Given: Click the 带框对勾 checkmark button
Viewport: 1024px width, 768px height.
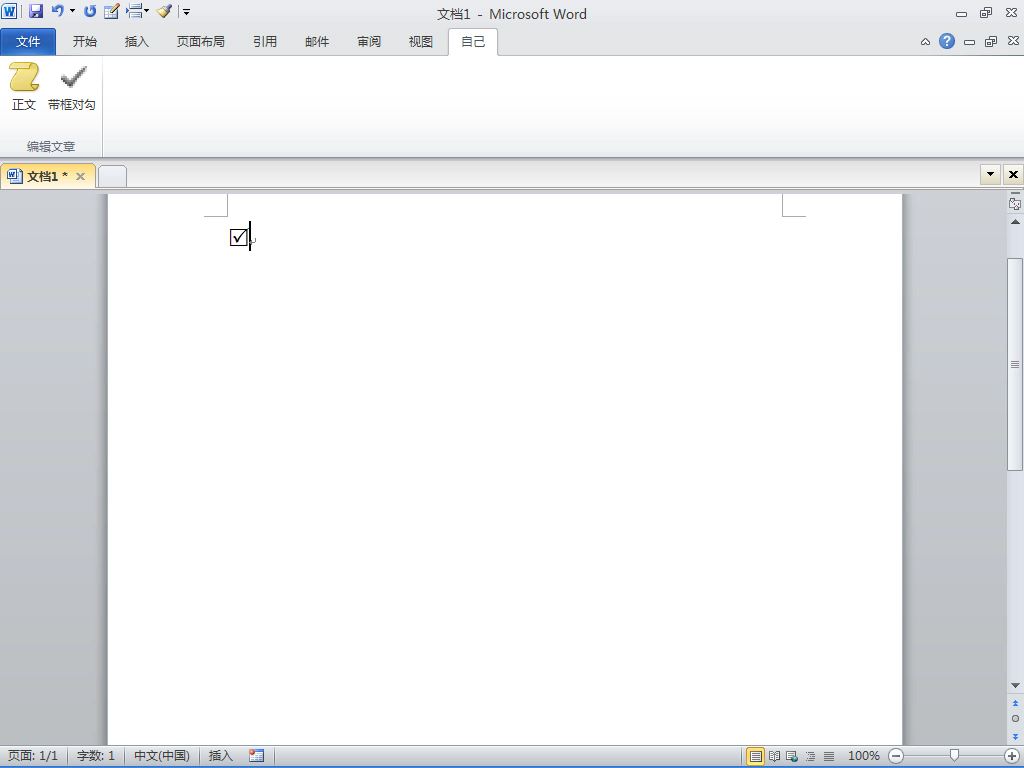Looking at the screenshot, I should coord(72,87).
